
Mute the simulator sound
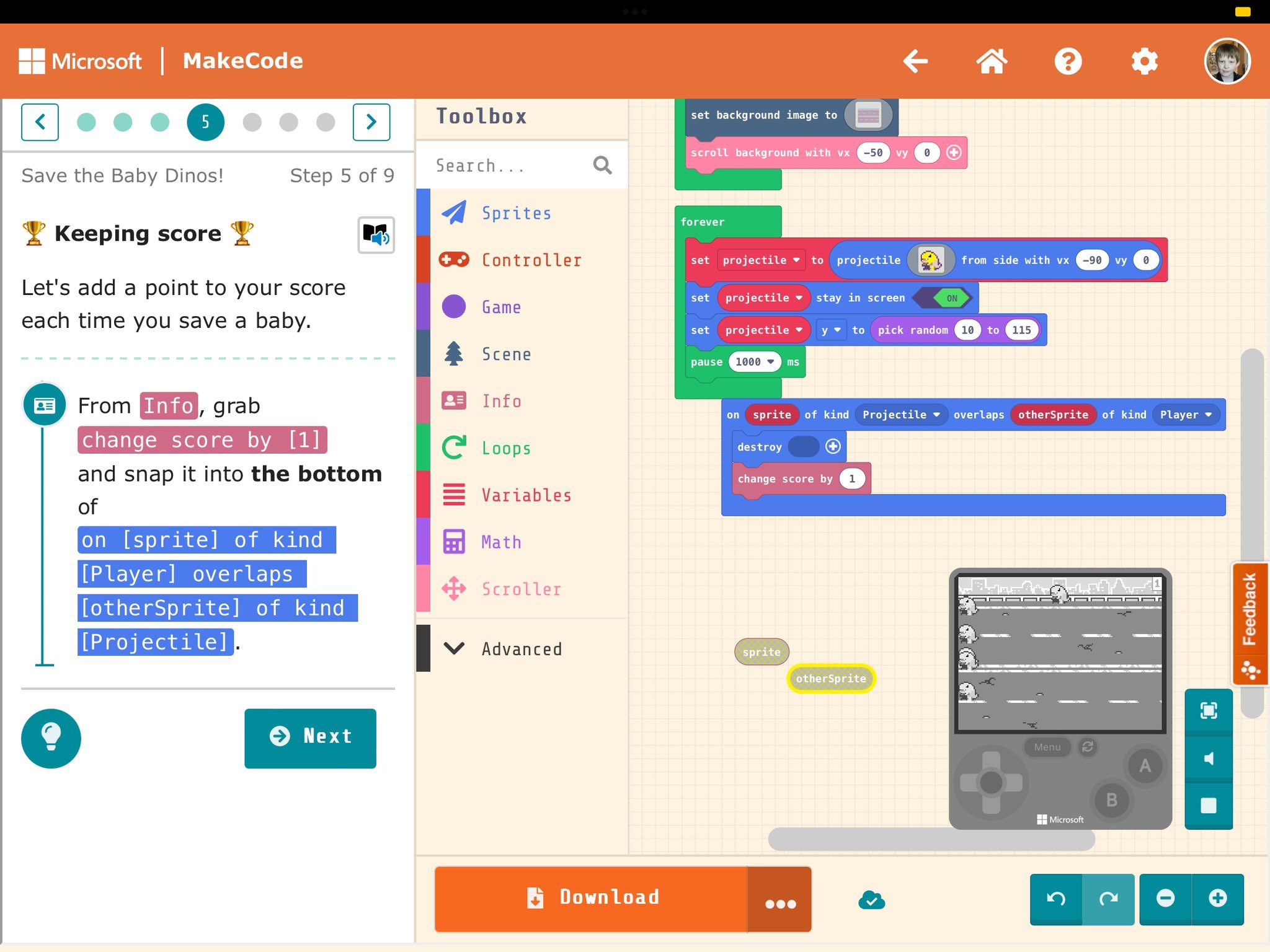pyautogui.click(x=1208, y=758)
